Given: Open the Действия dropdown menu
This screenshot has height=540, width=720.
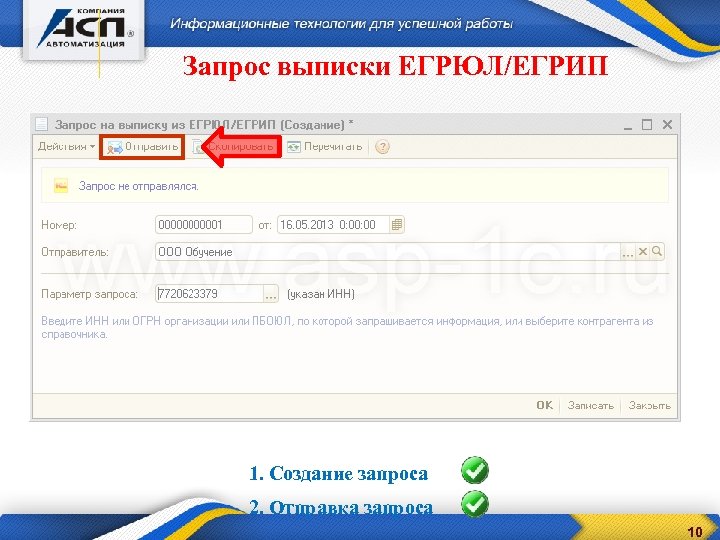Looking at the screenshot, I should [x=66, y=146].
